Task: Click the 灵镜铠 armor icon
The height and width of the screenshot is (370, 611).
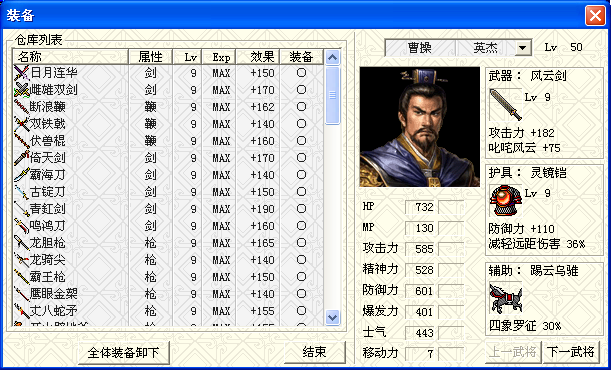Action: 506,200
